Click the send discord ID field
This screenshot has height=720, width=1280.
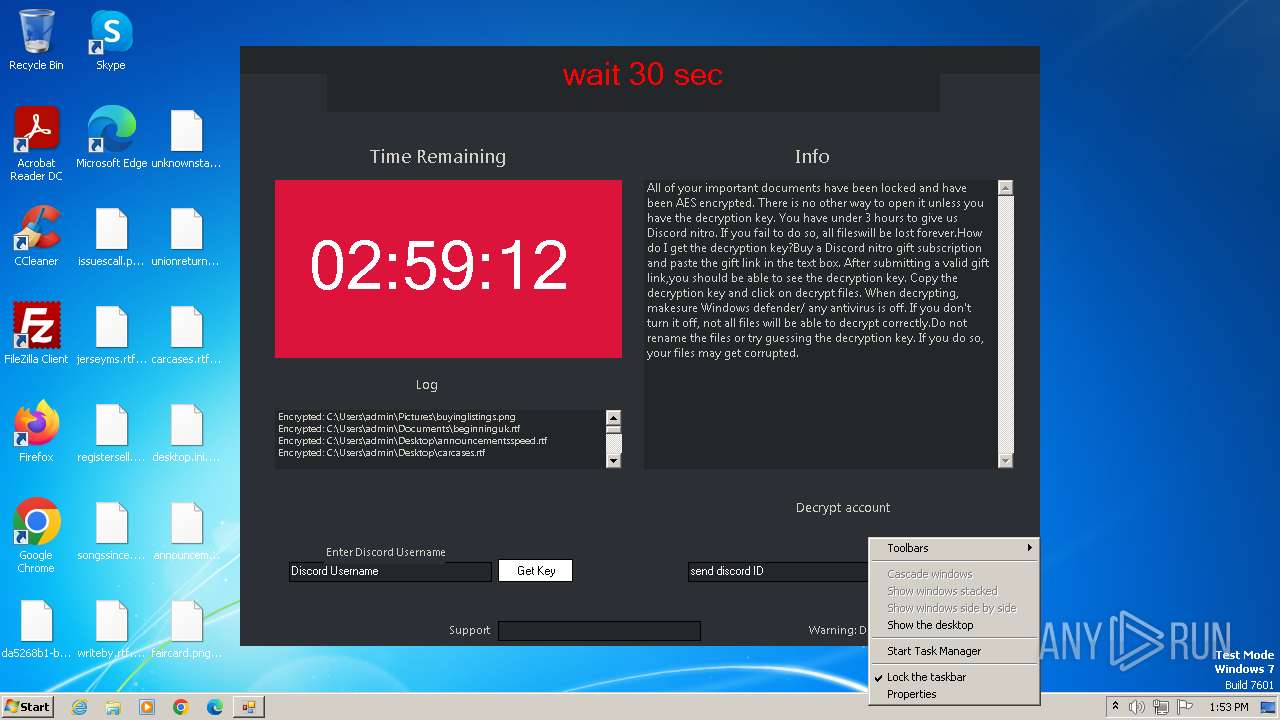778,571
